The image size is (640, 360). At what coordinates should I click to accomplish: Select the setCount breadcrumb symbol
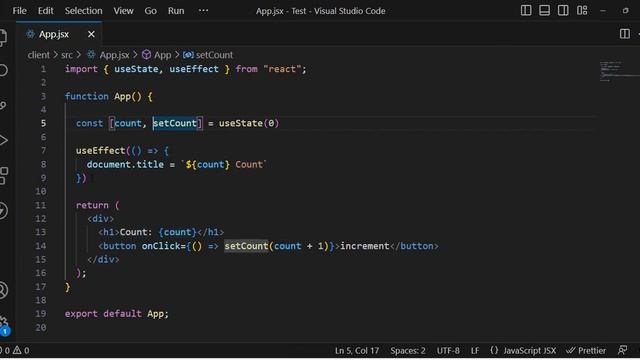pyautogui.click(x=208, y=55)
